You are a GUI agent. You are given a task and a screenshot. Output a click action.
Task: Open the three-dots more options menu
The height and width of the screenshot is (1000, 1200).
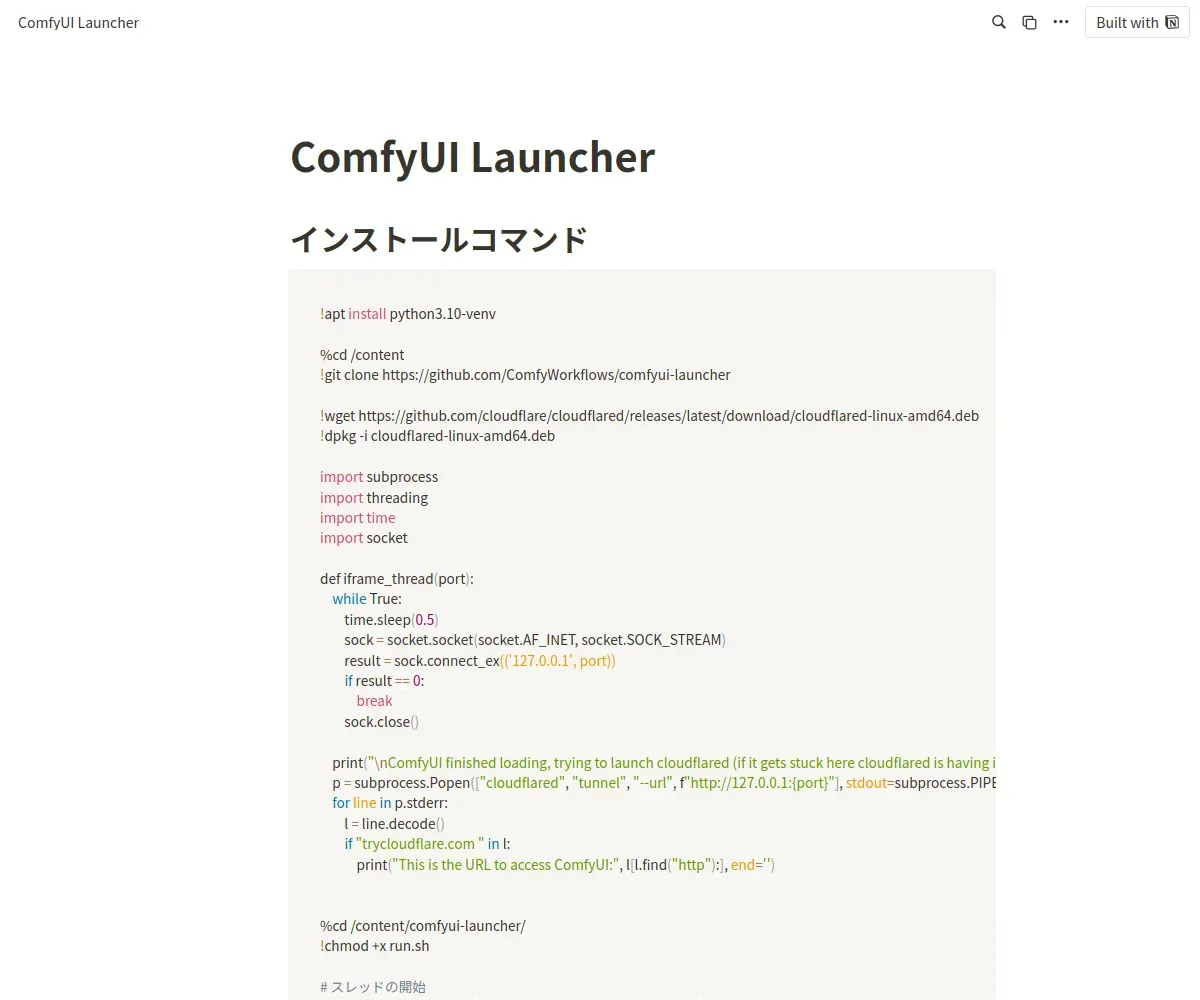pos(1061,22)
